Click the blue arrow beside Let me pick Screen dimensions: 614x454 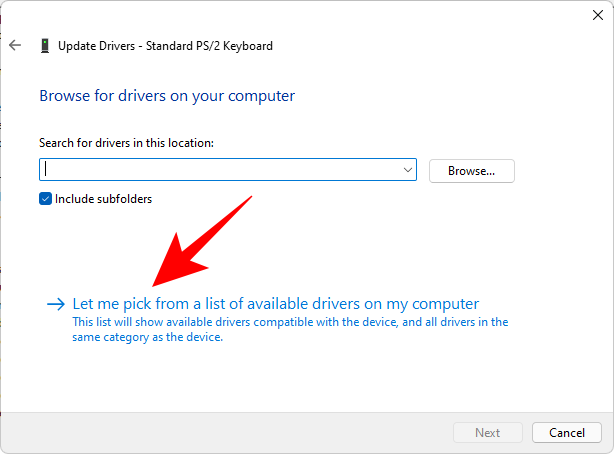pyautogui.click(x=55, y=304)
